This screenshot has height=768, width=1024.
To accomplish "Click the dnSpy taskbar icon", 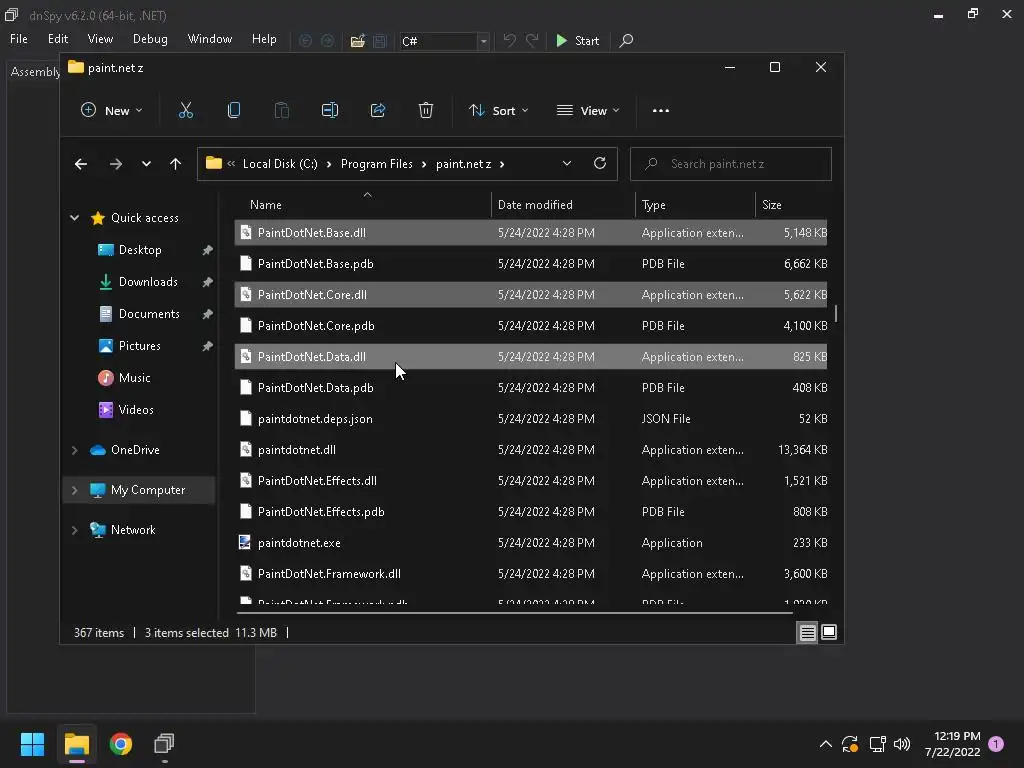I will click(x=164, y=743).
